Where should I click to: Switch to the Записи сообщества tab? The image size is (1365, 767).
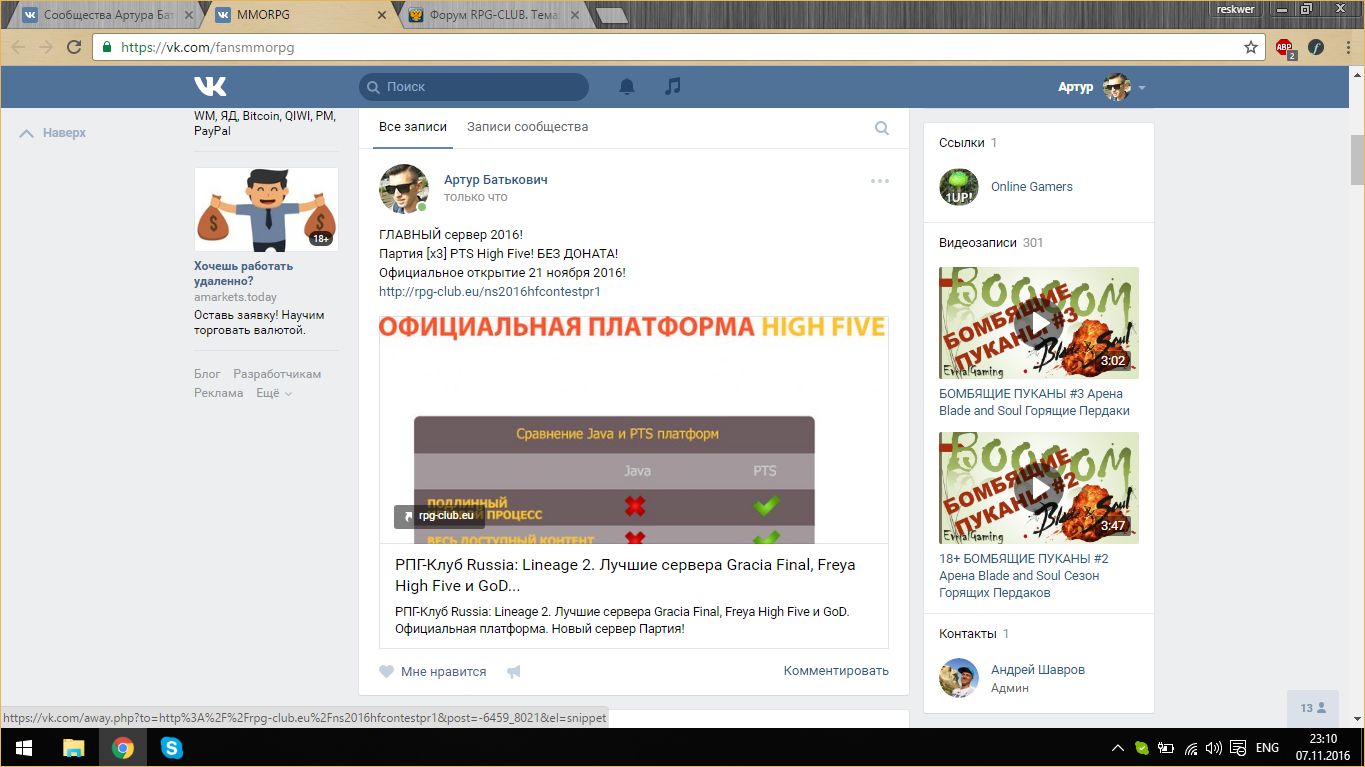pos(527,127)
